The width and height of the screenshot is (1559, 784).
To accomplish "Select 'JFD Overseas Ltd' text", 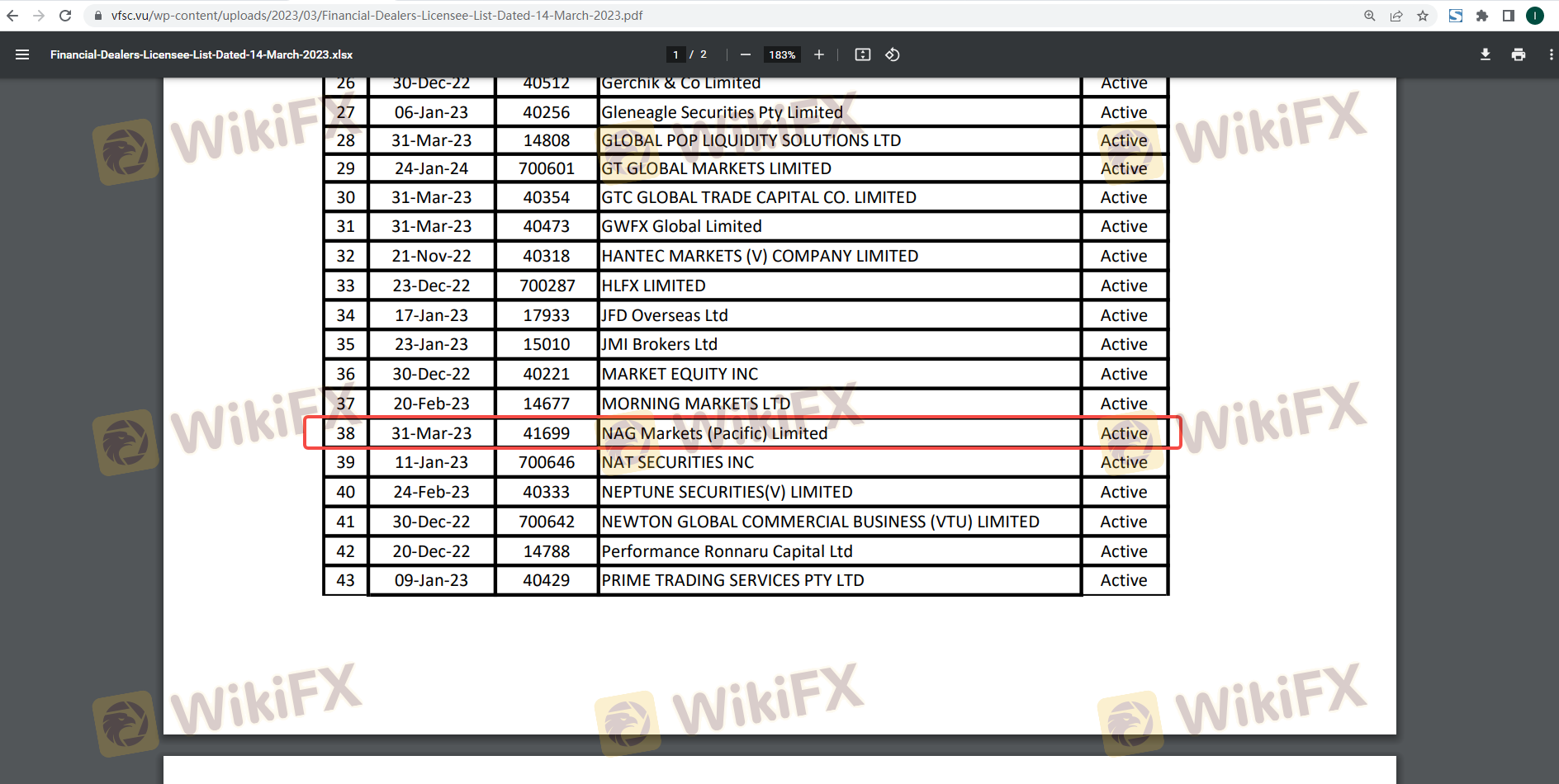I will [665, 315].
